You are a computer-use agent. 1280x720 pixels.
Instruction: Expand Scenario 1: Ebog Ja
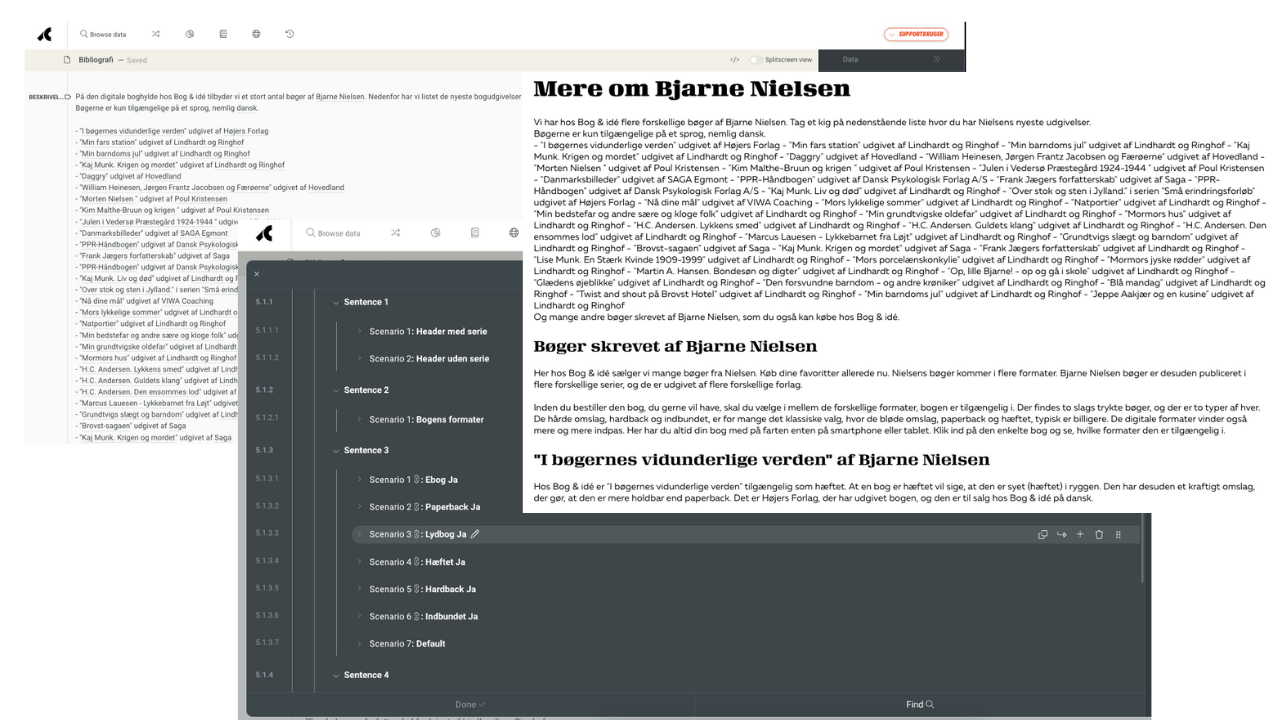tap(360, 480)
